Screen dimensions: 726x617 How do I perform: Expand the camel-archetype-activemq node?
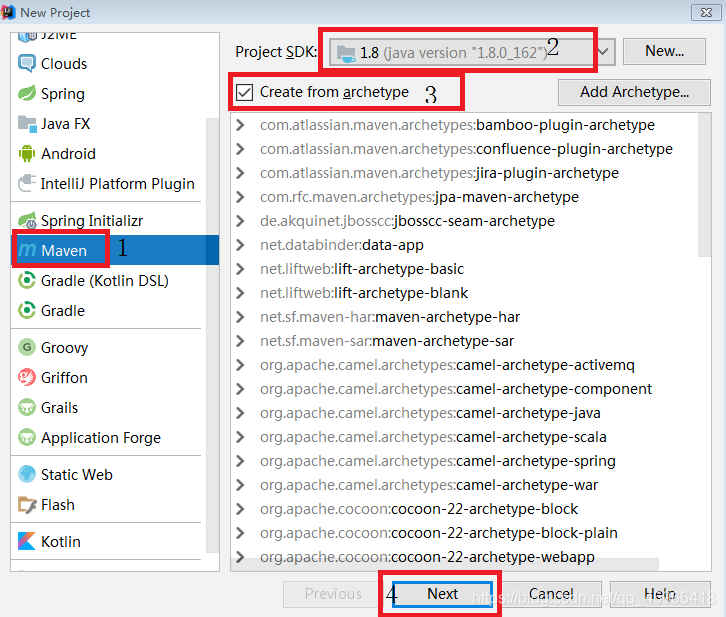240,365
